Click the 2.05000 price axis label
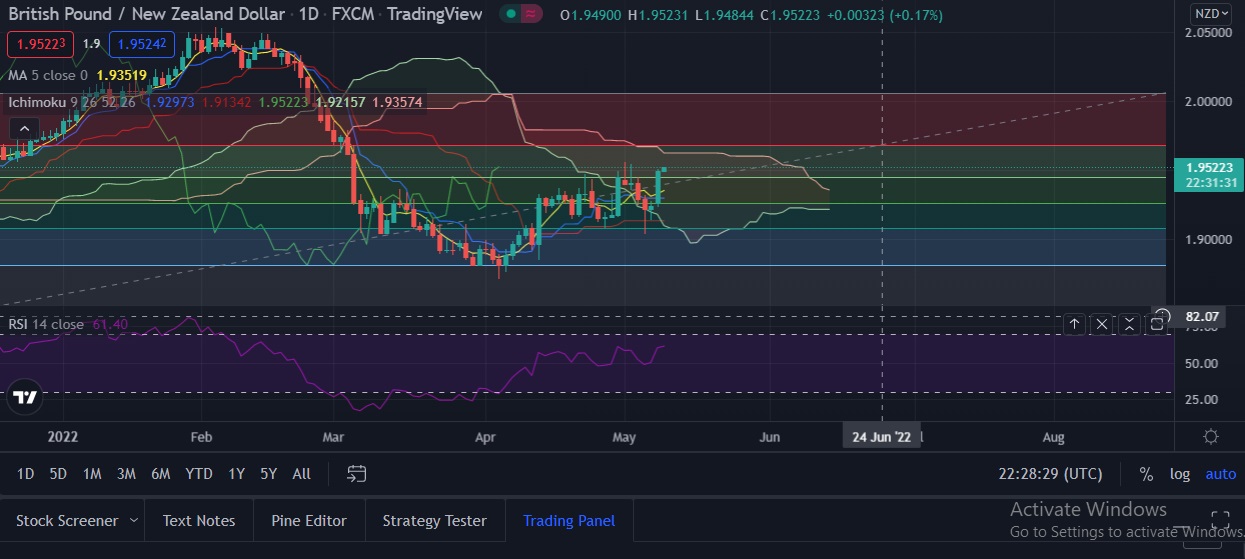 pos(1209,33)
